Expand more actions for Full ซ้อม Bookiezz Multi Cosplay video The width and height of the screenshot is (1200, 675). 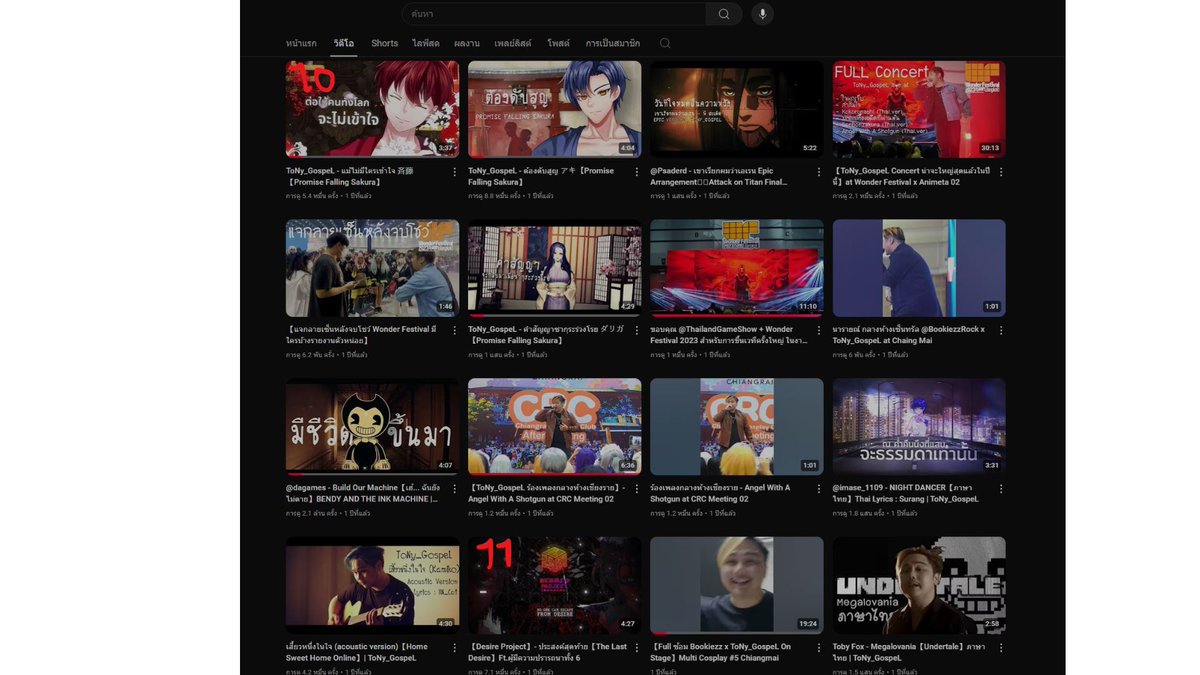(x=819, y=648)
